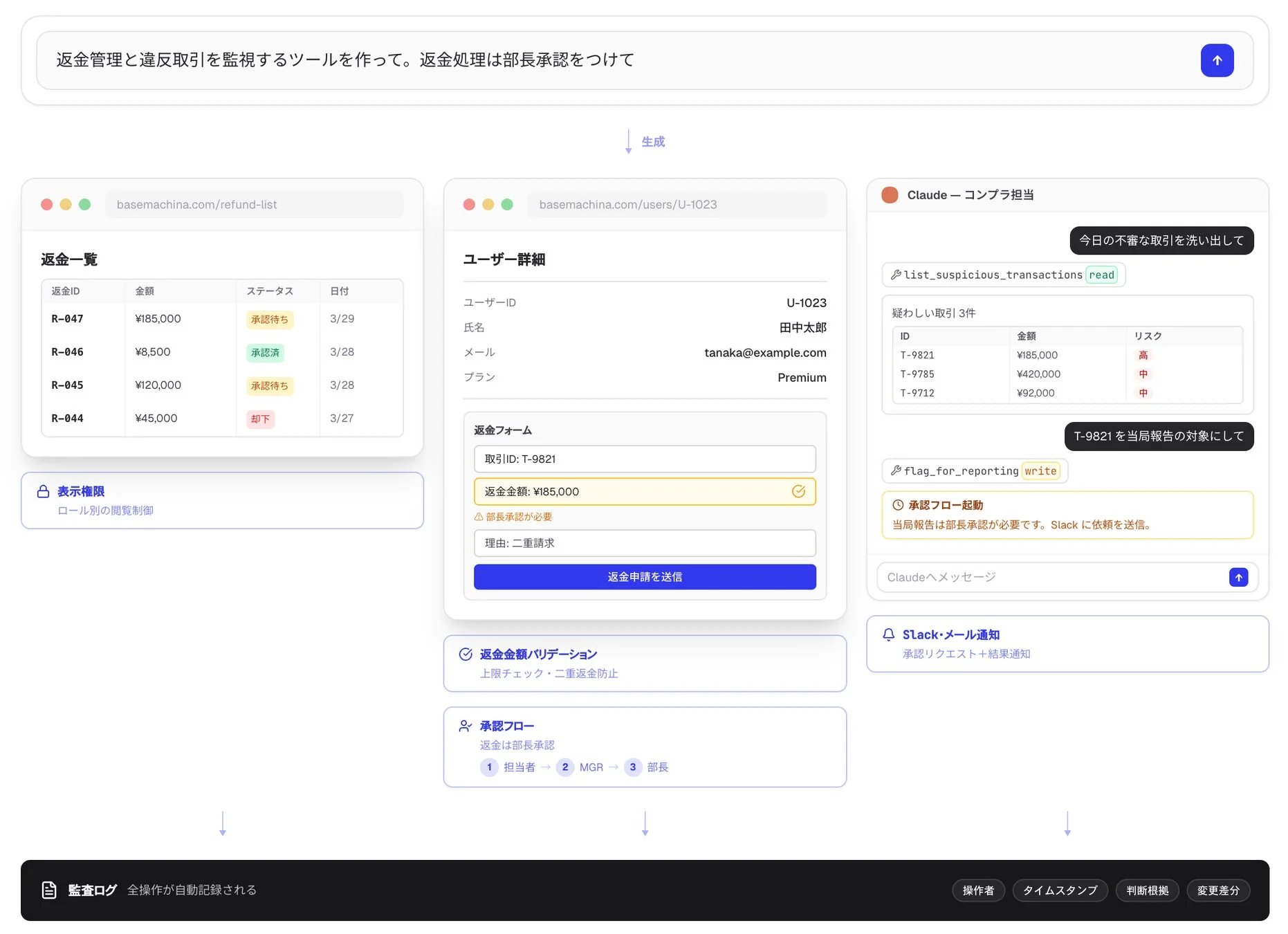
Task: Click basemachina.com/users/U-1023 address bar
Action: (677, 204)
